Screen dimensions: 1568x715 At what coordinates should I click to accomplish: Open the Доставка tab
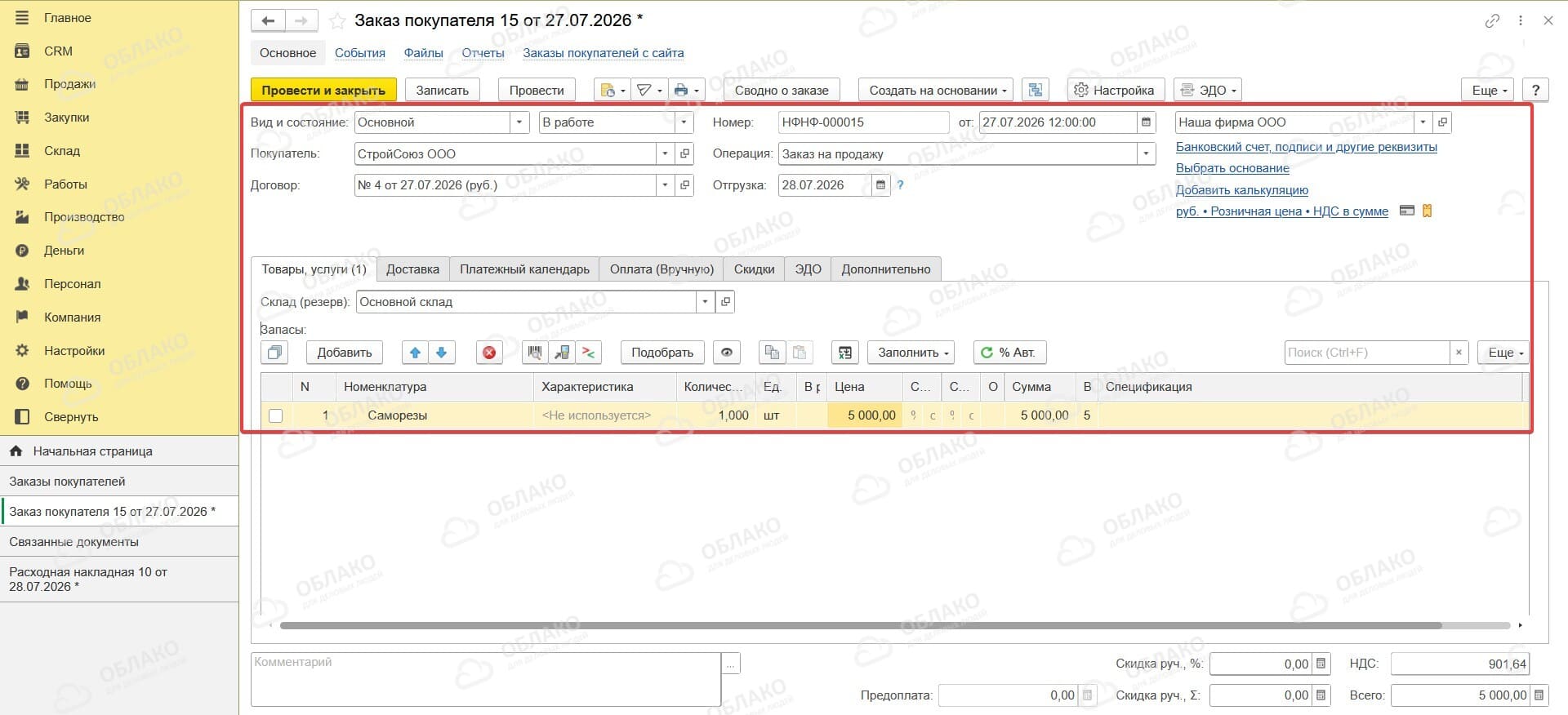[x=412, y=269]
